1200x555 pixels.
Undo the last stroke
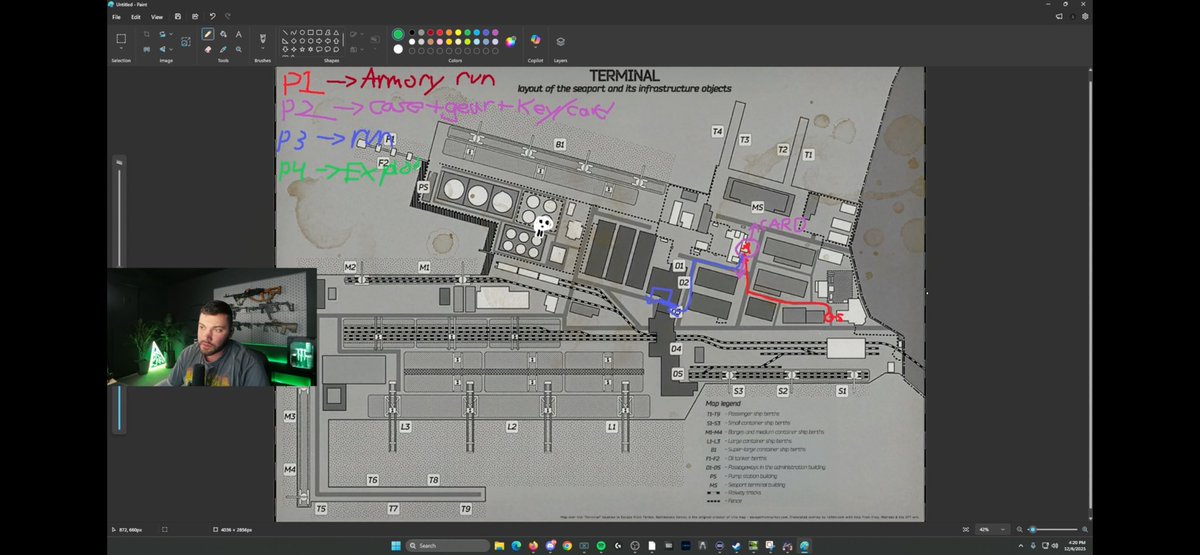coord(212,16)
